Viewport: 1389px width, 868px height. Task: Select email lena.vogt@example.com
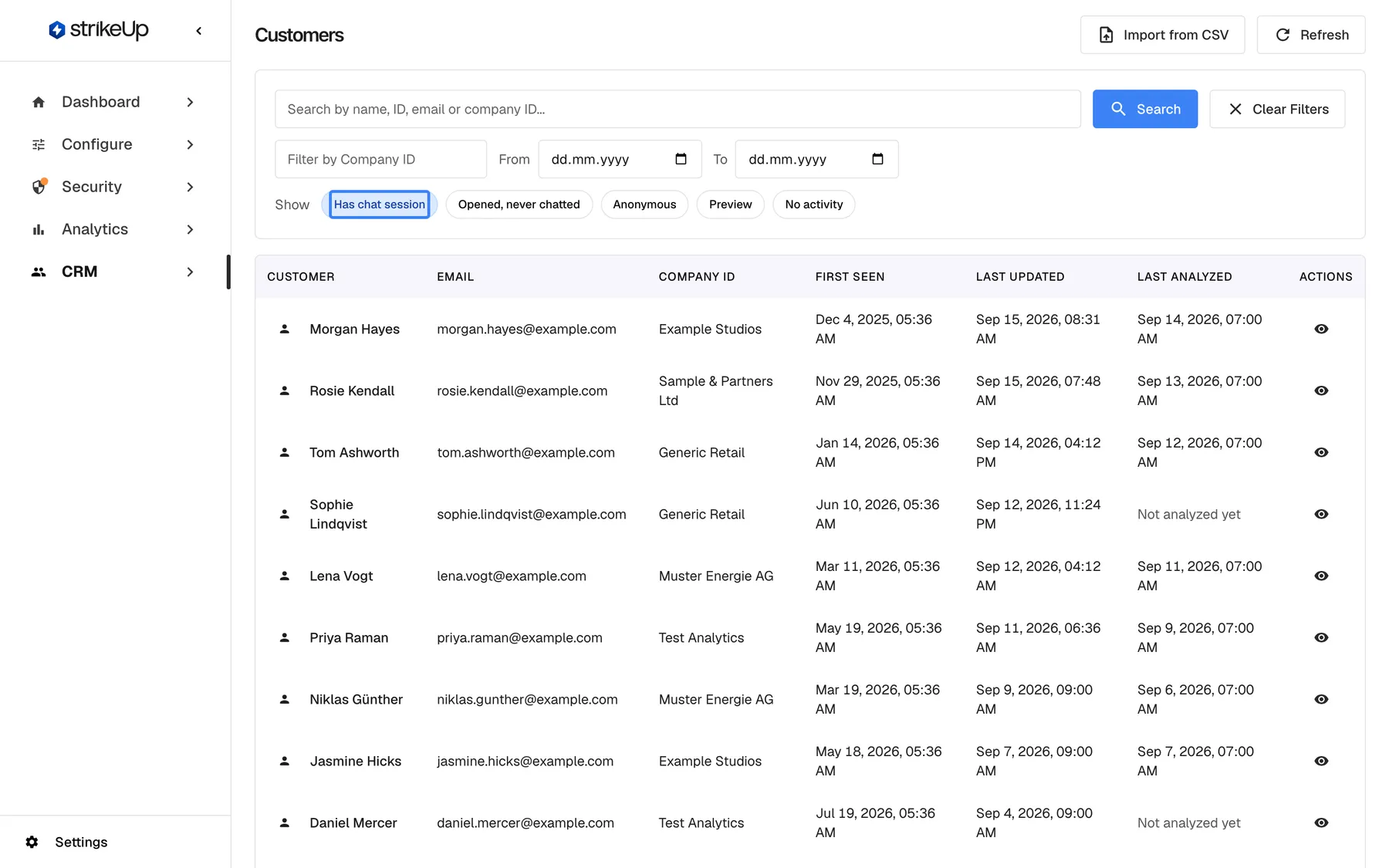(x=512, y=576)
